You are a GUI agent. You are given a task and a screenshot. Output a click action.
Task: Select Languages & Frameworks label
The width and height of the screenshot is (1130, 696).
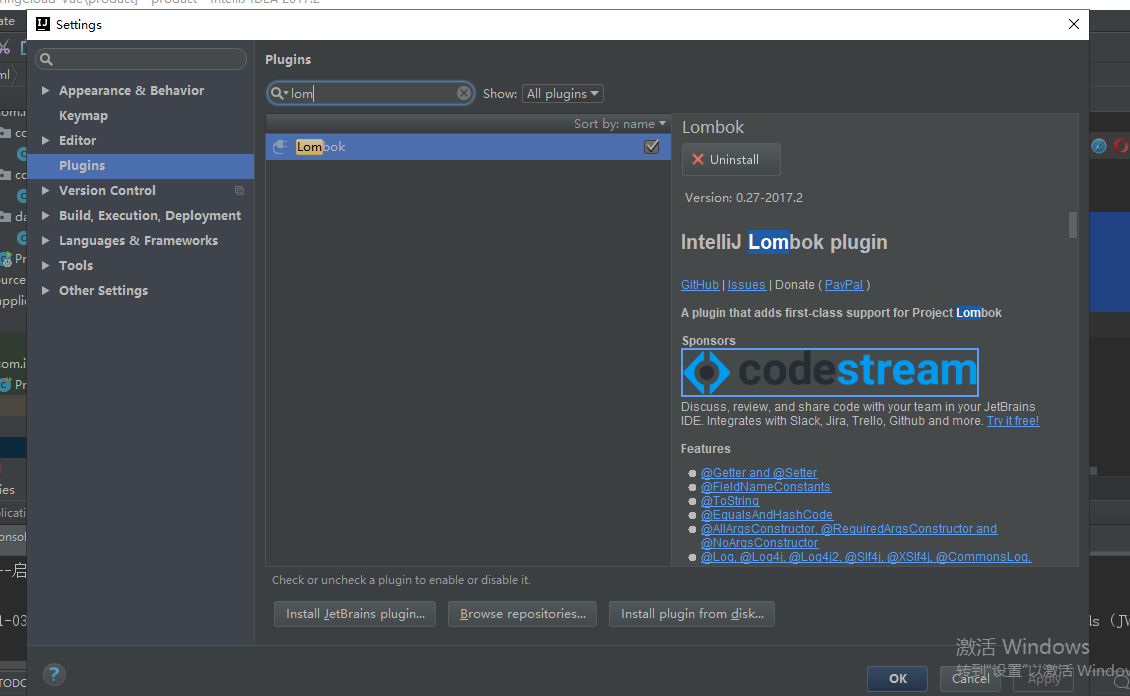click(x=138, y=241)
